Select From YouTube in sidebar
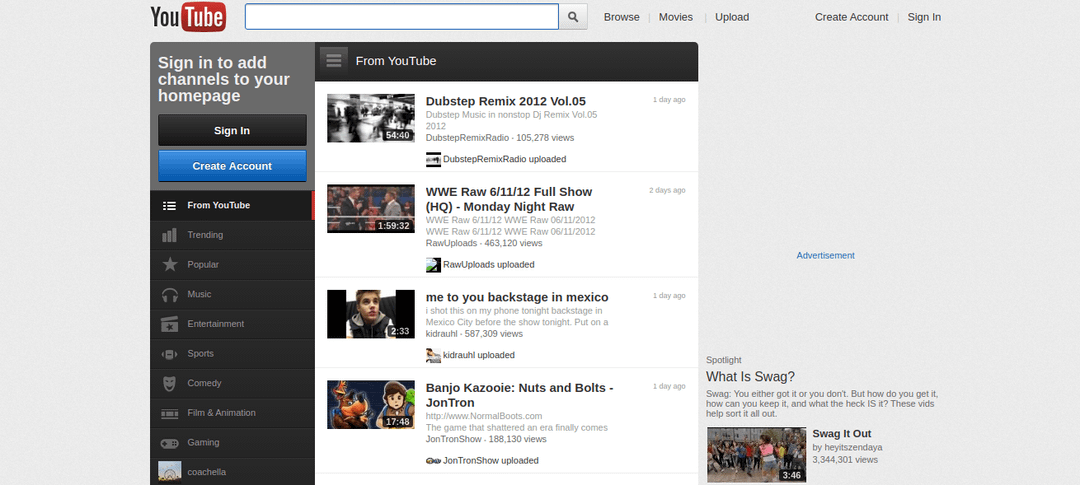The width and height of the screenshot is (1080, 485). click(218, 206)
